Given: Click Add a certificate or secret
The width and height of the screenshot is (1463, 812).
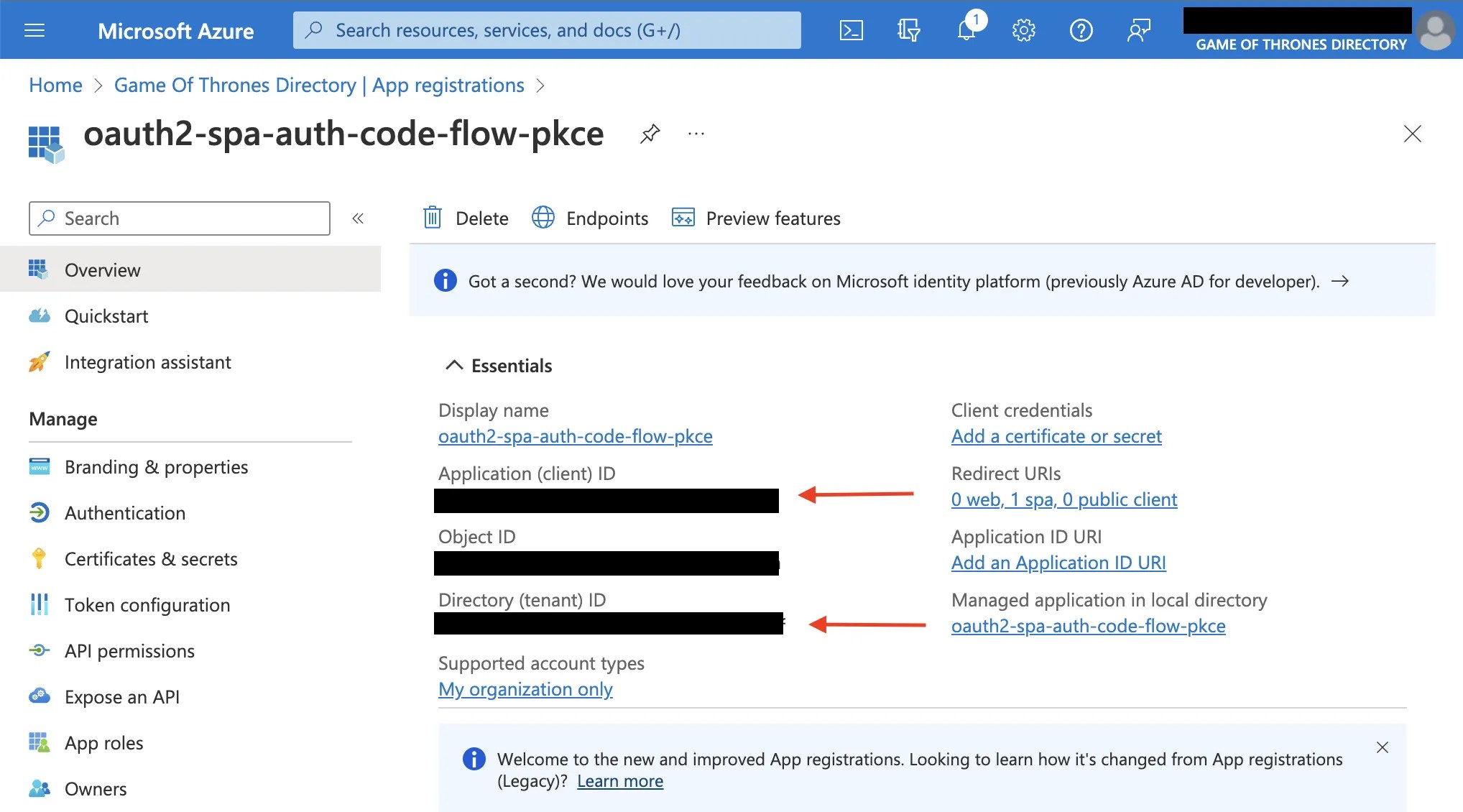Looking at the screenshot, I should coord(1056,436).
